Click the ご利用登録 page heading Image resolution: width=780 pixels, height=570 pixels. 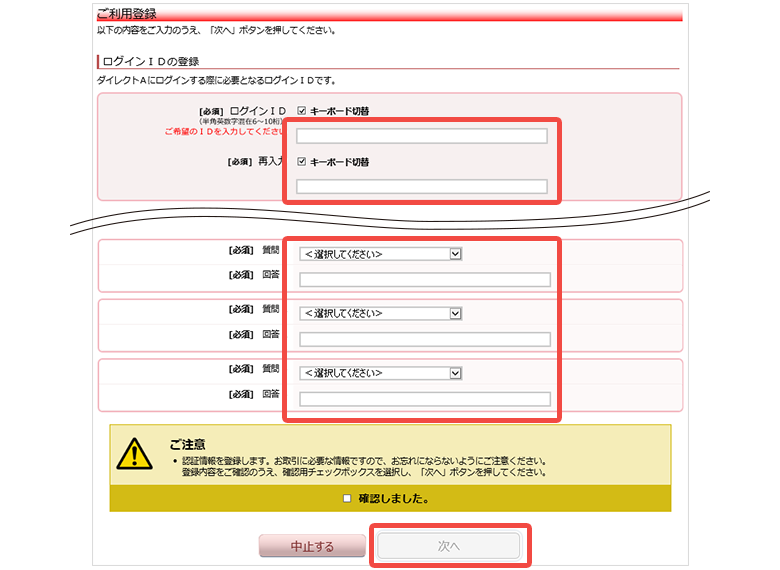tap(126, 13)
